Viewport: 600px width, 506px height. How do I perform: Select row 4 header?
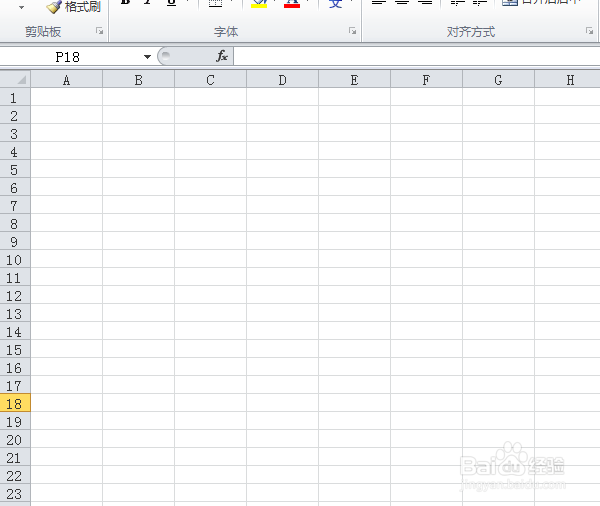tap(15, 151)
